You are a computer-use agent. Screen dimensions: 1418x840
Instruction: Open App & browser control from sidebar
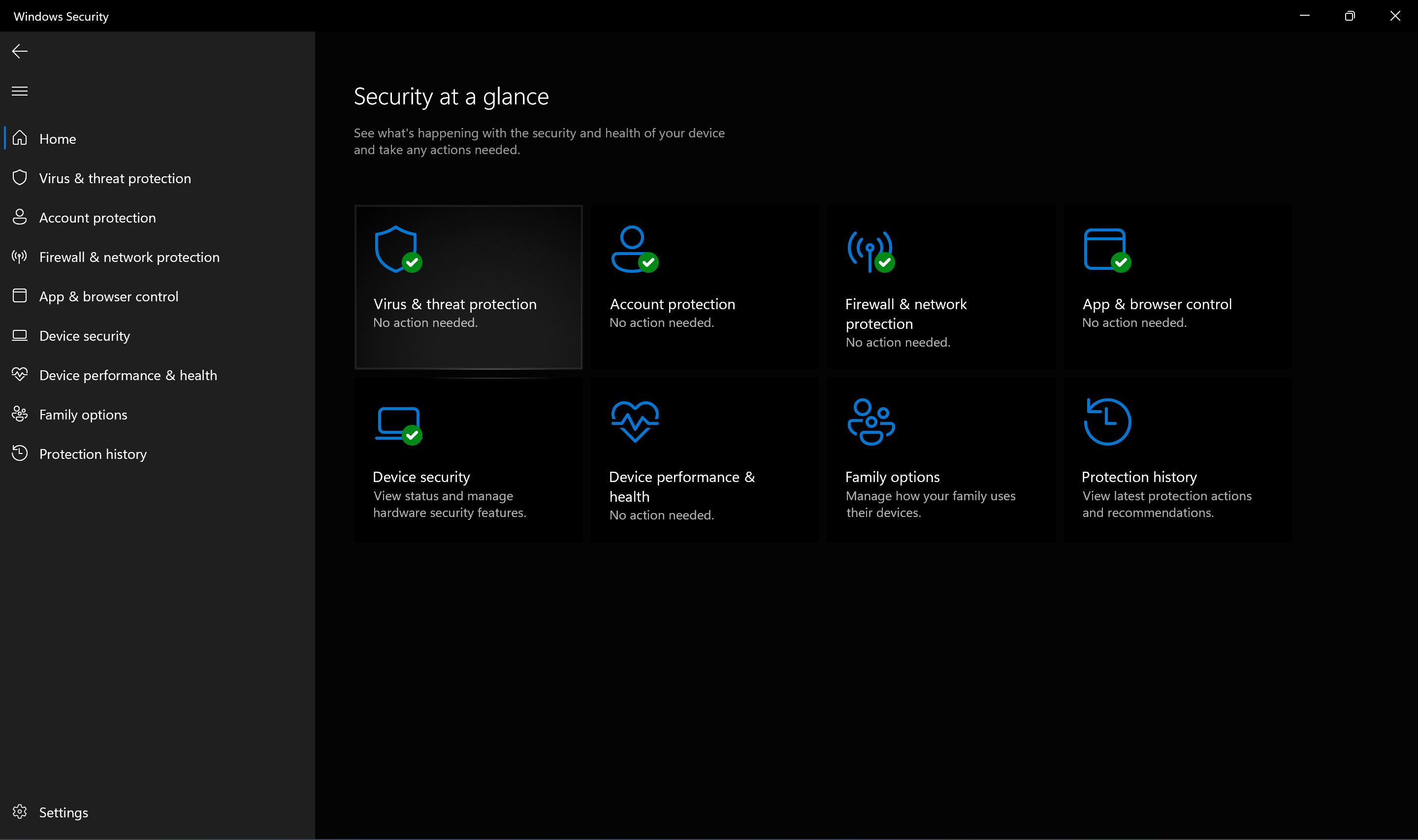point(157,296)
